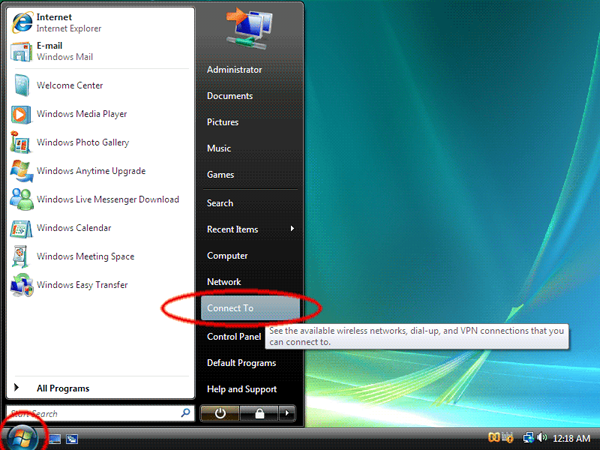Open Windows Media Player
The height and width of the screenshot is (450, 600).
click(x=80, y=114)
